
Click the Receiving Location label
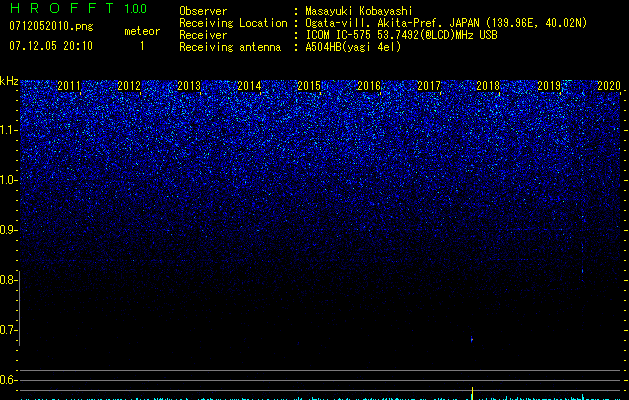point(233,23)
